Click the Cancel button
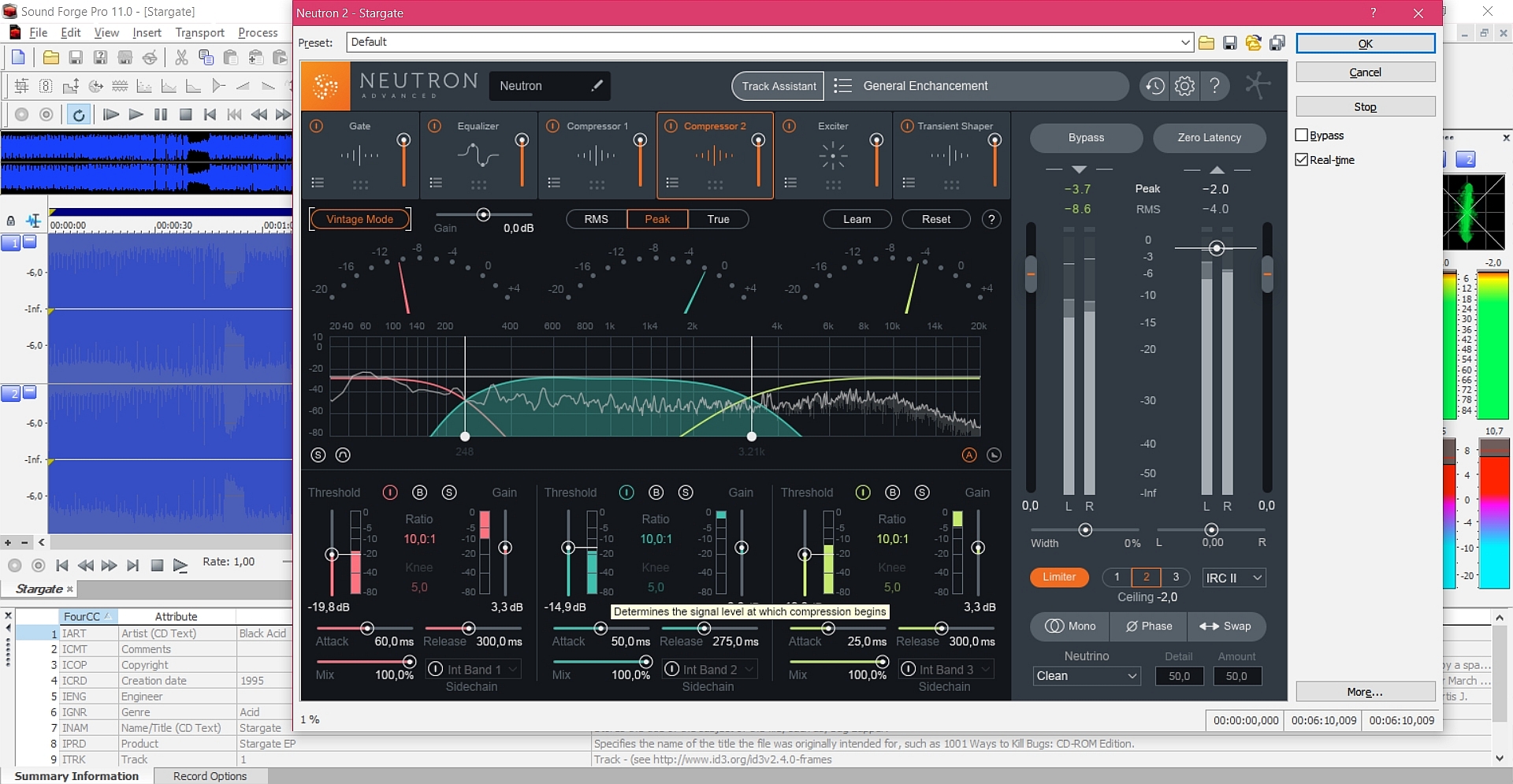 [1365, 72]
